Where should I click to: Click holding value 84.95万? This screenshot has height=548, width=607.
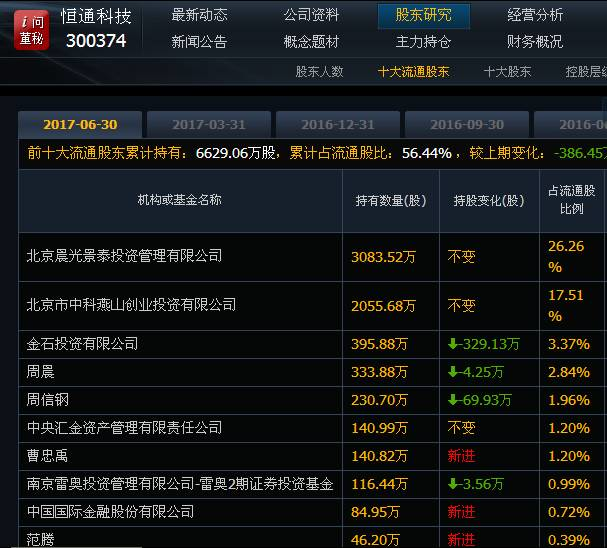pos(375,512)
